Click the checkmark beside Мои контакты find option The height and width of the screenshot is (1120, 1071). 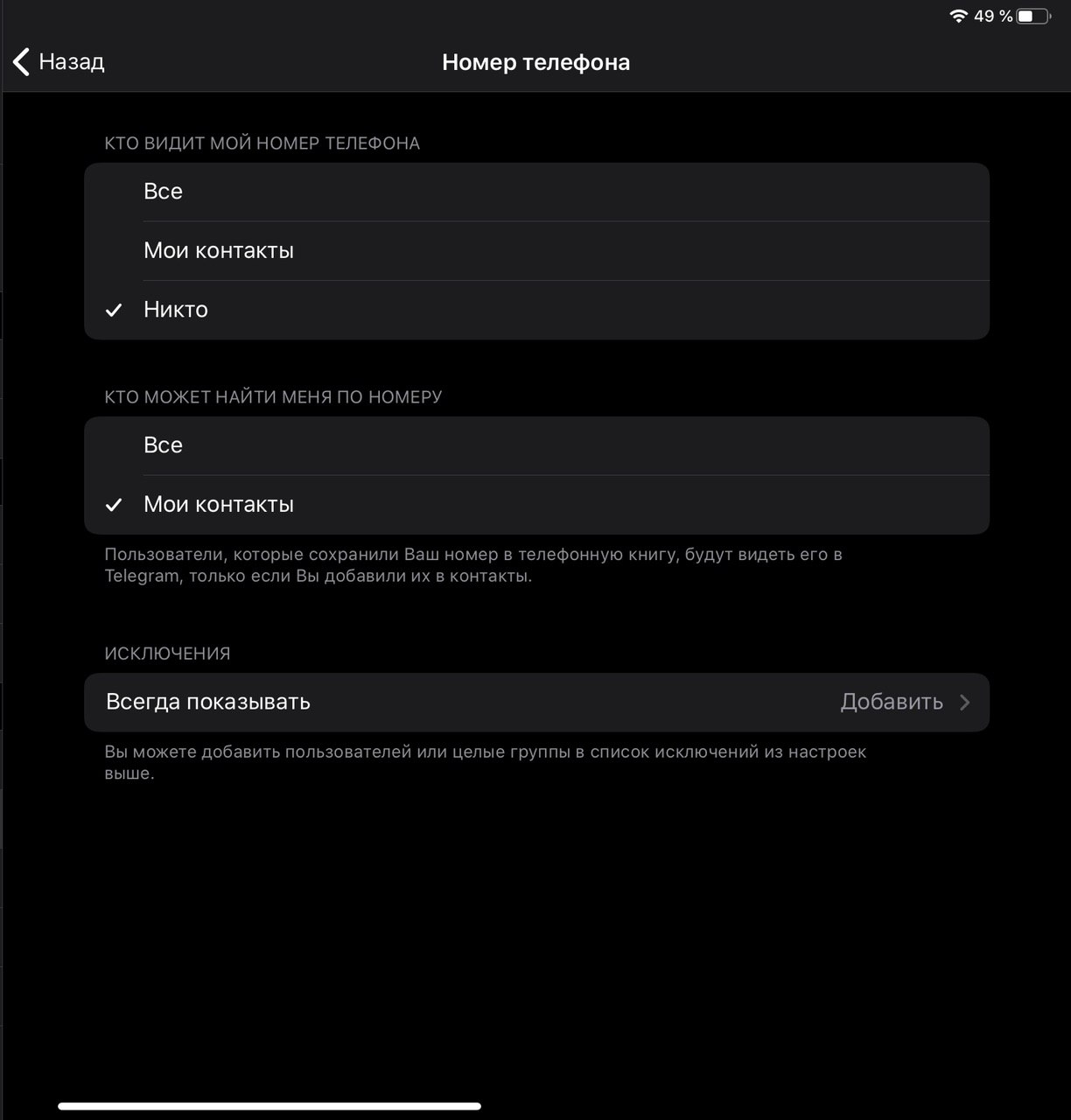click(114, 505)
